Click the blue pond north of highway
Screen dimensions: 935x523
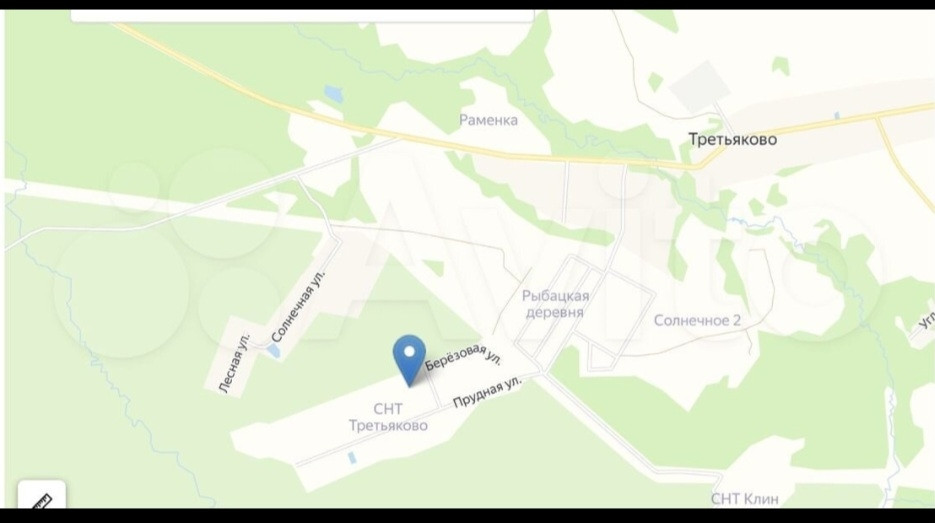333,94
